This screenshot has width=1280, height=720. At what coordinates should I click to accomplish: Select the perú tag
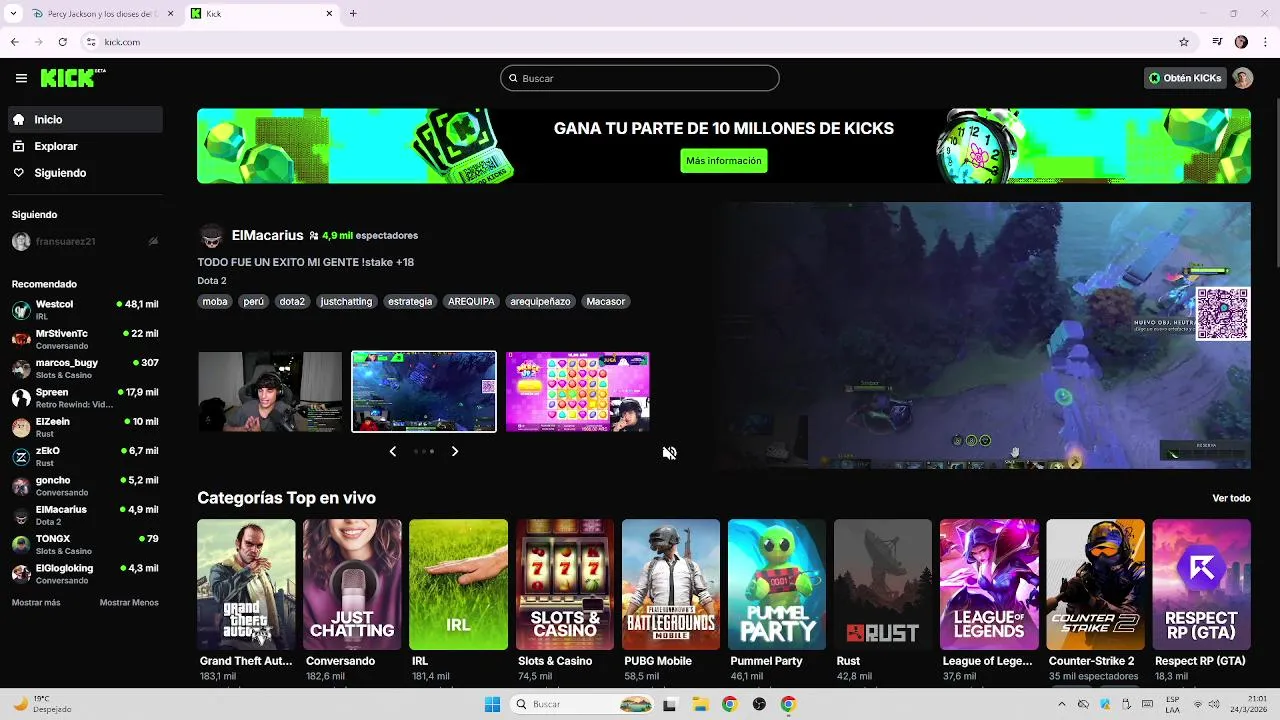click(254, 301)
